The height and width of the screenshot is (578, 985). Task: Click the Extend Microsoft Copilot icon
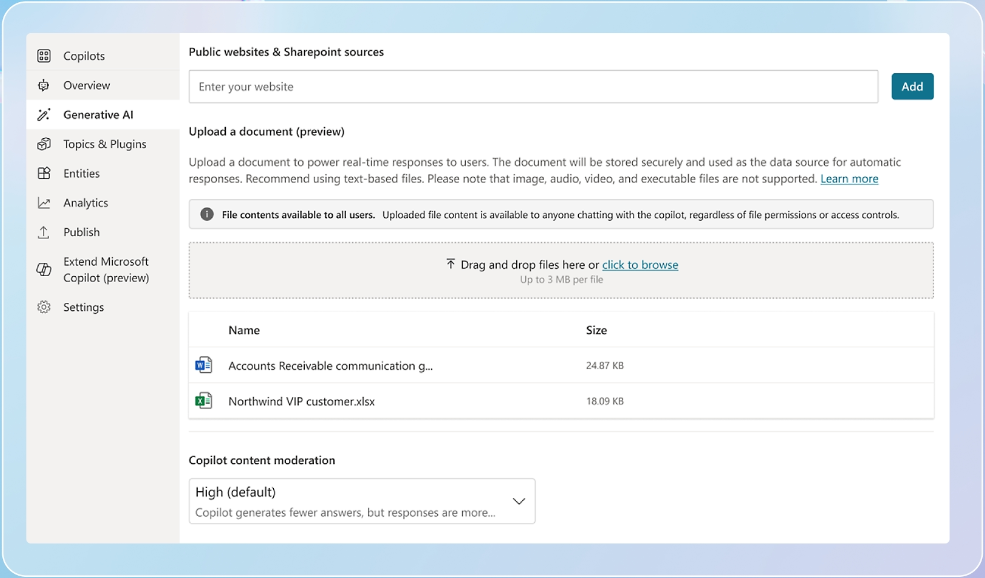pyautogui.click(x=43, y=270)
